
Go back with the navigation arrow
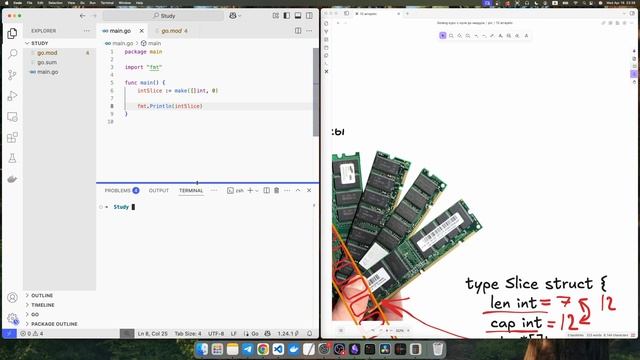coord(82,16)
